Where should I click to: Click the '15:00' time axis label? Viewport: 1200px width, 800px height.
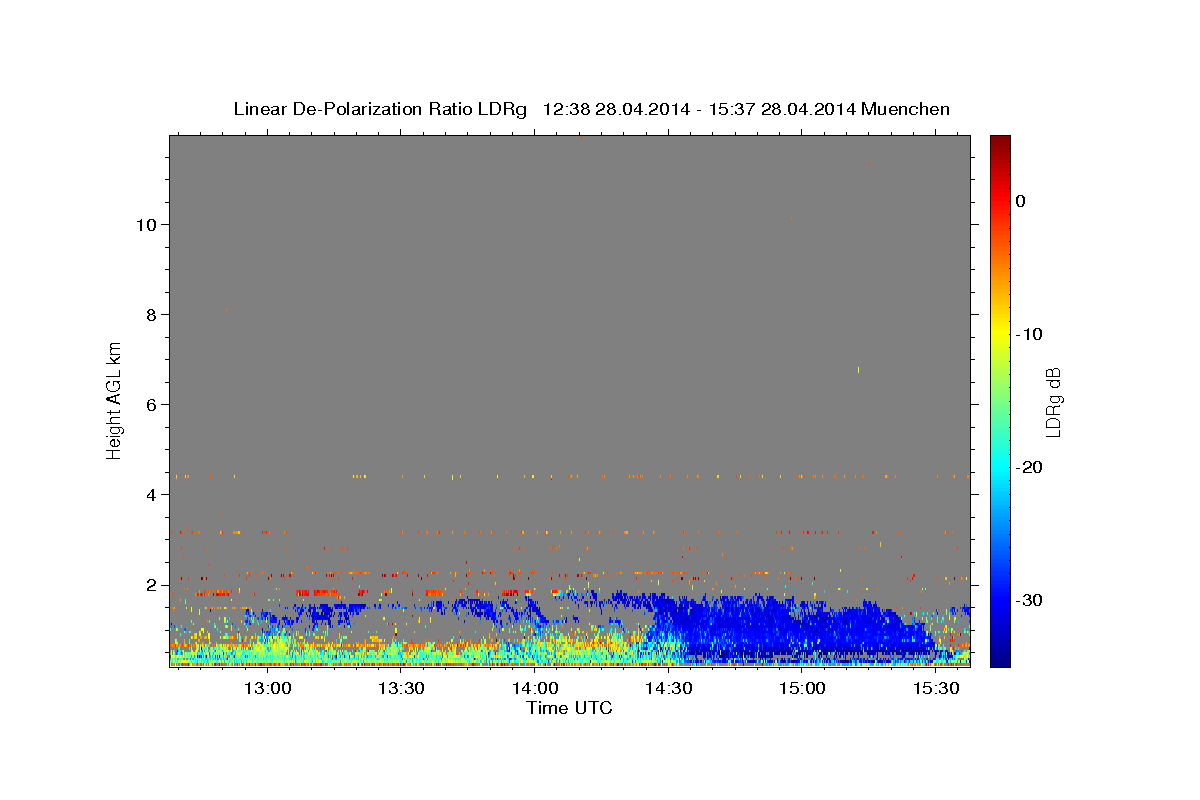coord(802,689)
